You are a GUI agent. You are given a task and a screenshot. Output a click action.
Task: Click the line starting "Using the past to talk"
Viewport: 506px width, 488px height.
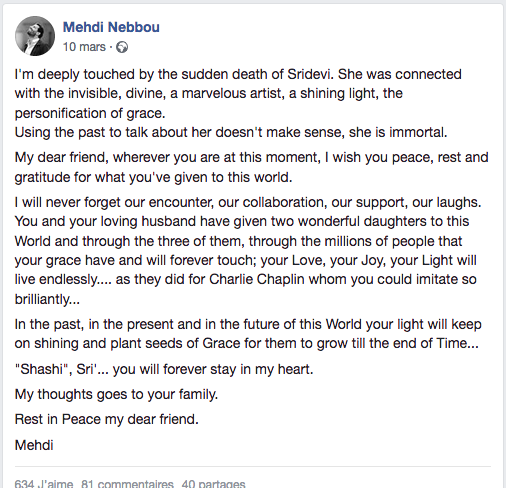point(231,132)
